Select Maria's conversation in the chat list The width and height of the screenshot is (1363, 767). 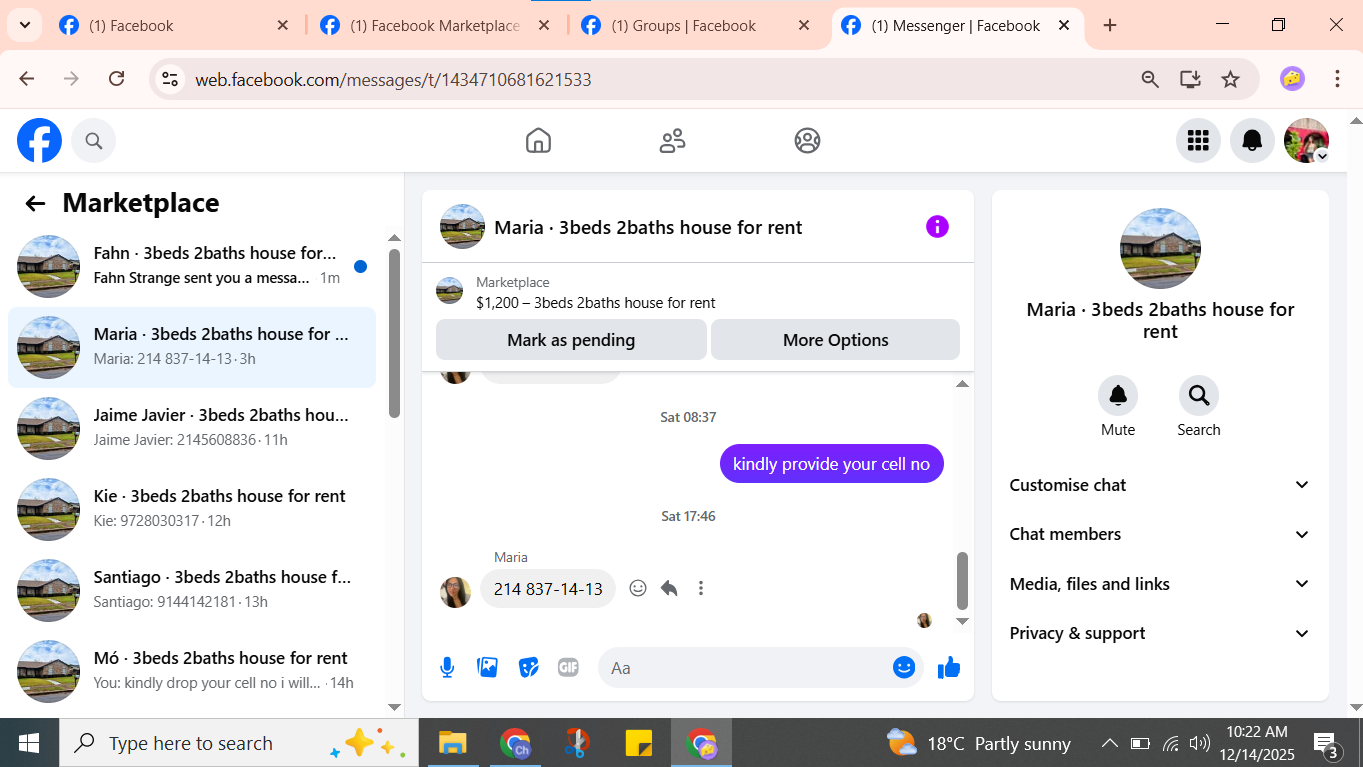coord(192,347)
